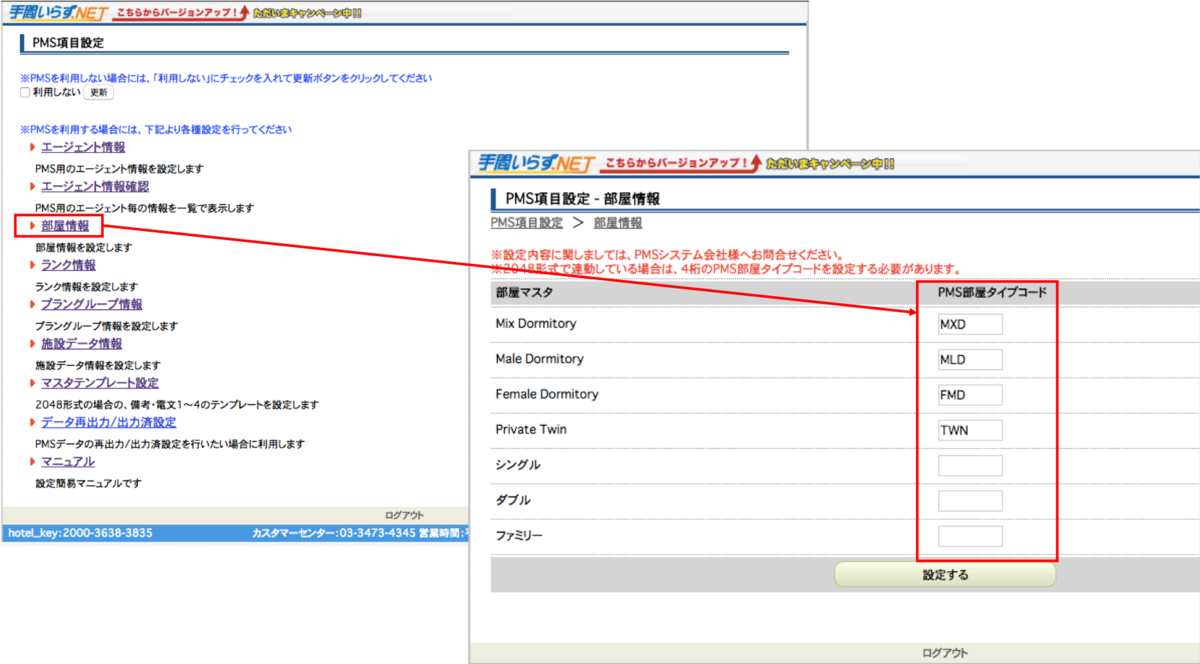Open the データ再出力/出力済設定 link

click(109, 422)
